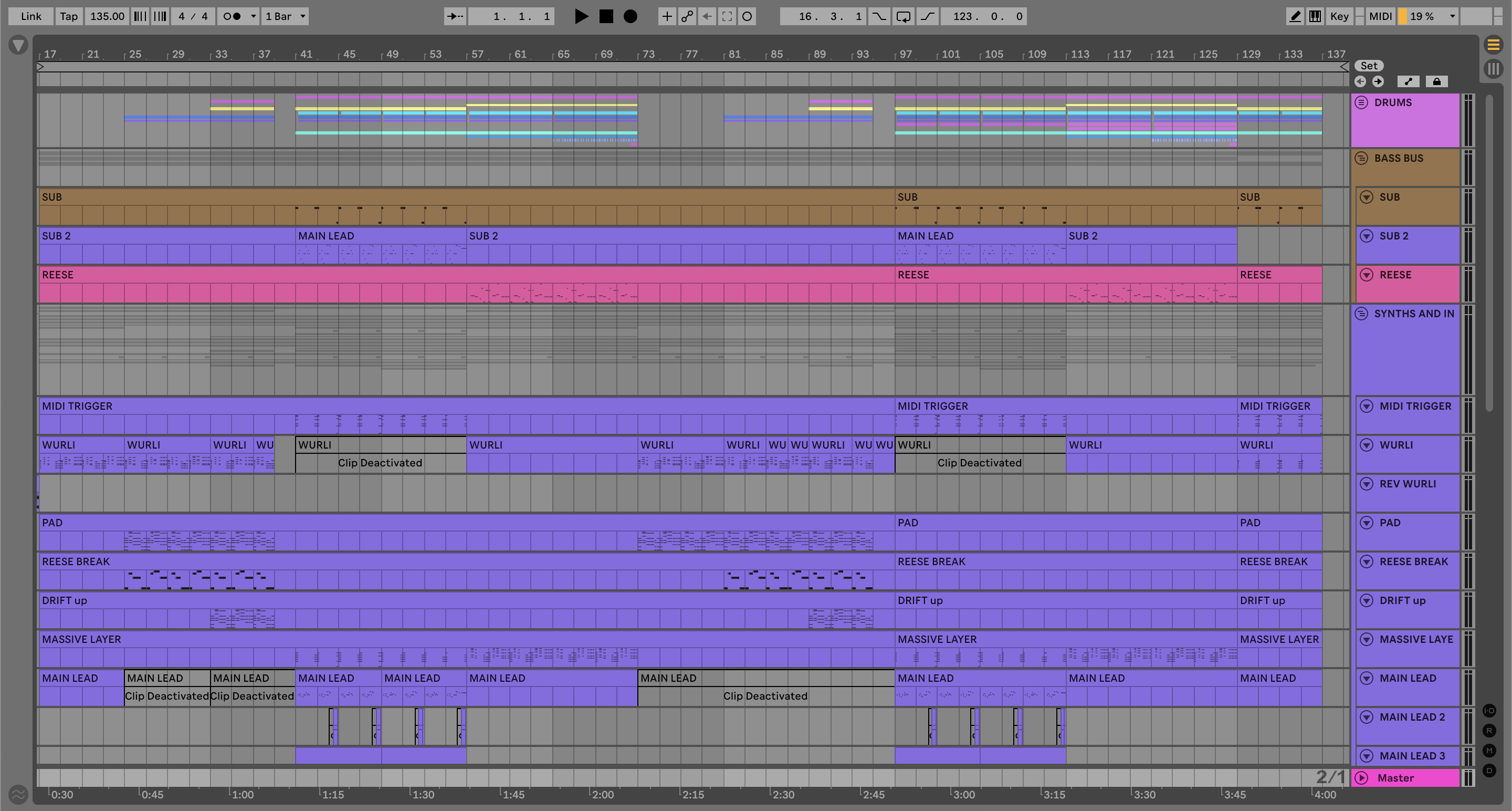Click the tempo field showing 135.00
The height and width of the screenshot is (811, 1512).
107,16
